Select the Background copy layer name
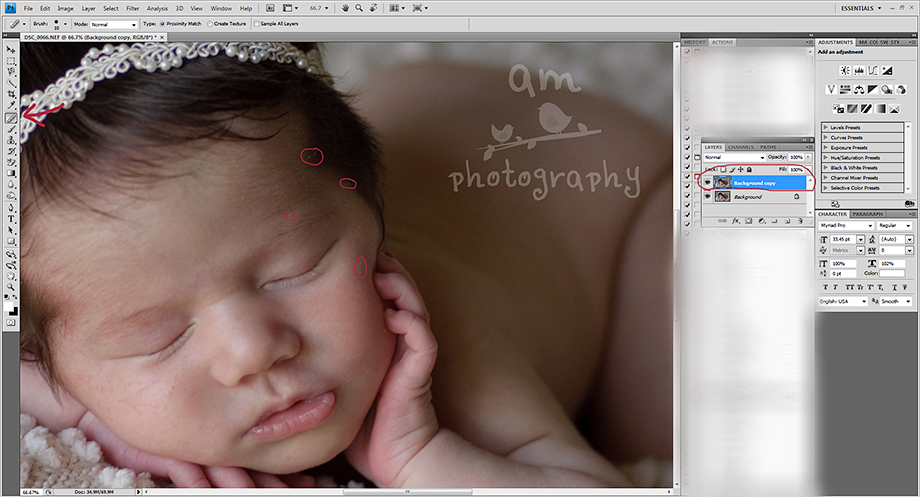The height and width of the screenshot is (497, 920). click(755, 183)
